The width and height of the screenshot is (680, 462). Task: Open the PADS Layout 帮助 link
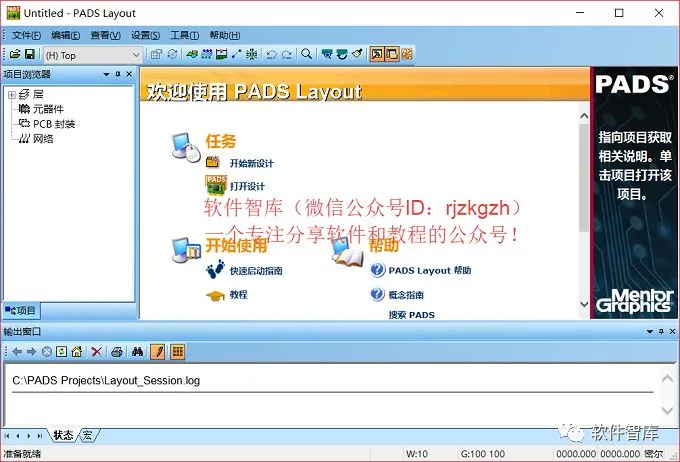[x=430, y=270]
